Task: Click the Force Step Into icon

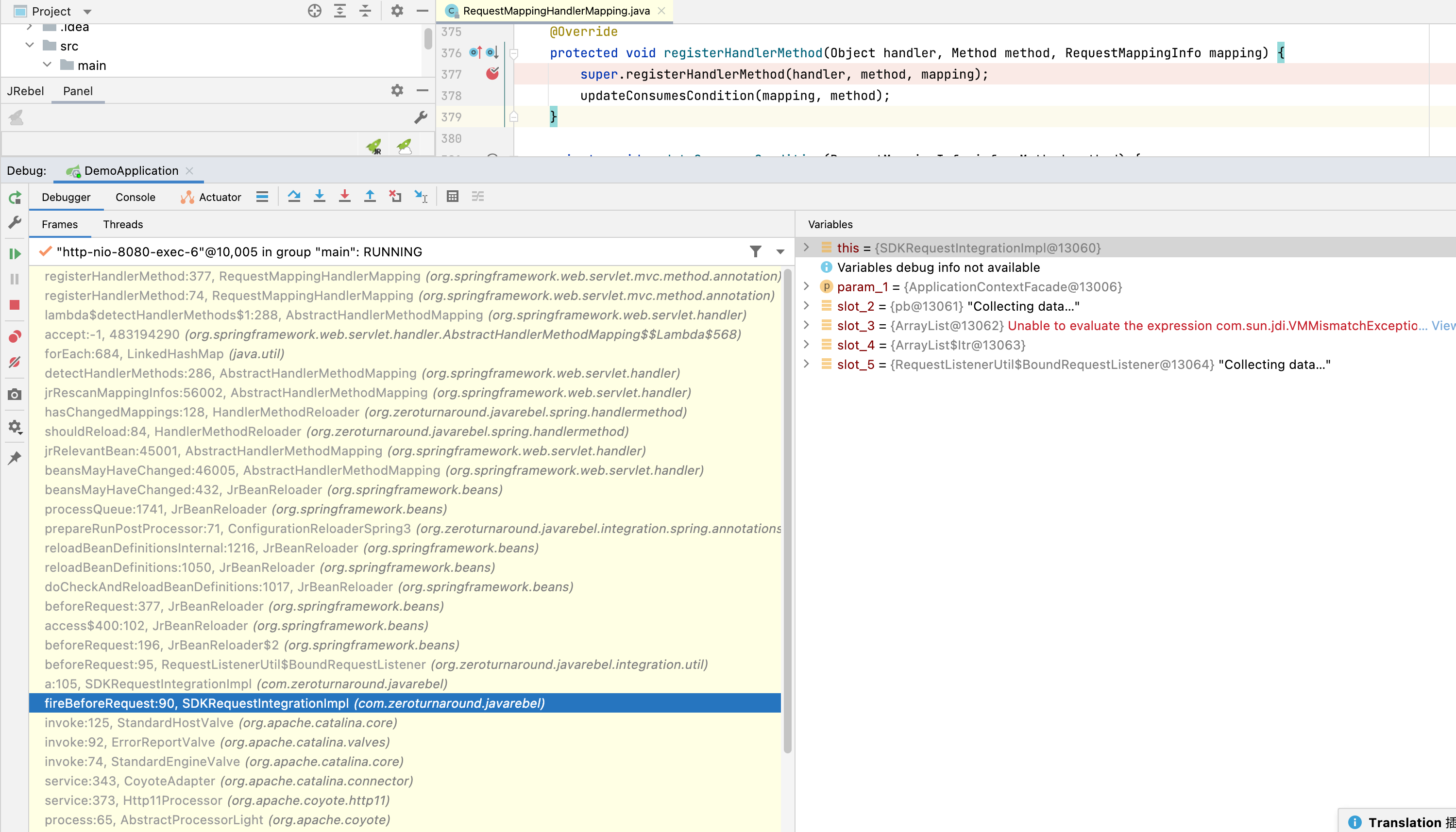Action: 345,197
